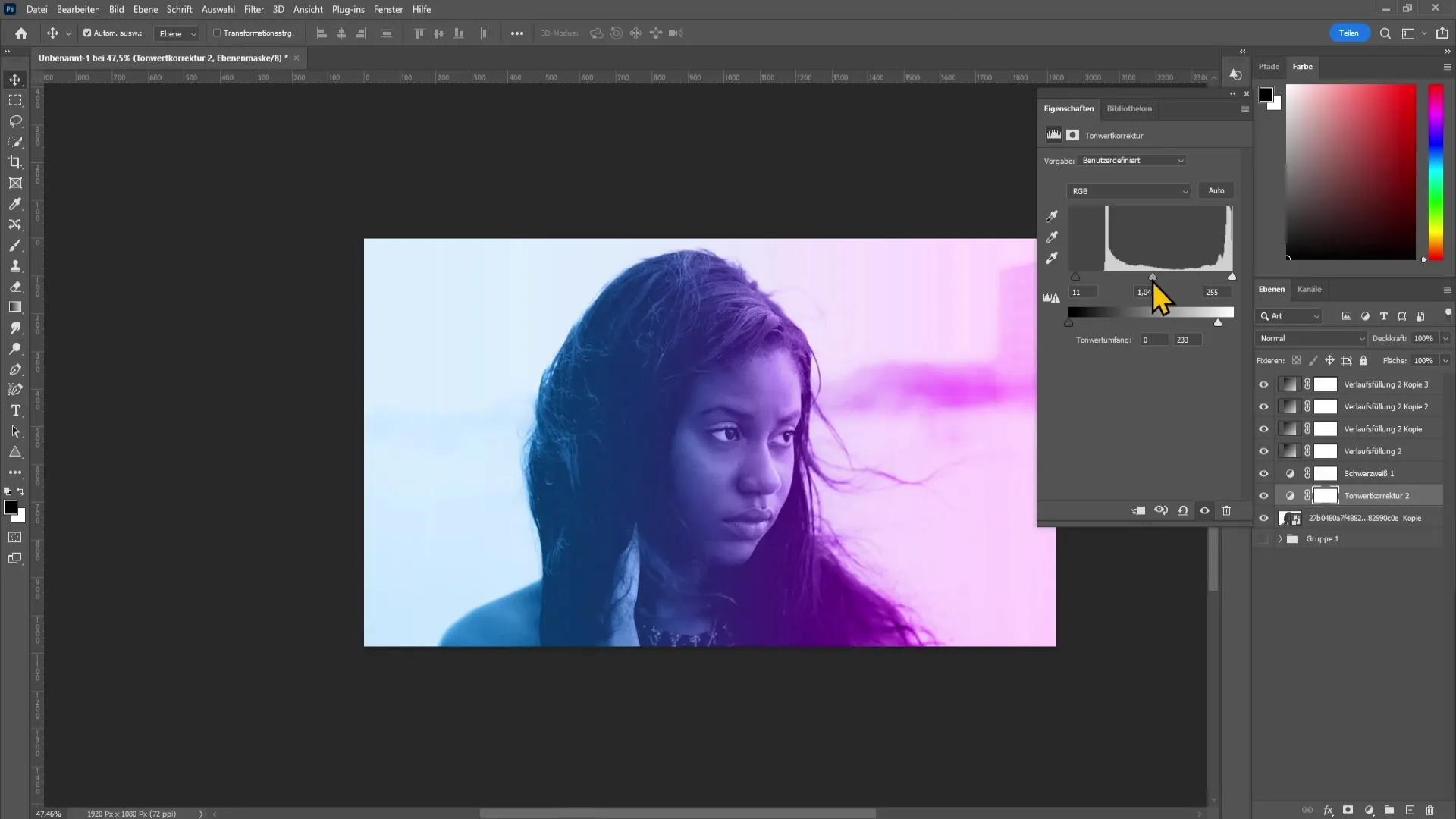This screenshot has height=819, width=1456.
Task: Select the Frame tool
Action: pyautogui.click(x=15, y=184)
